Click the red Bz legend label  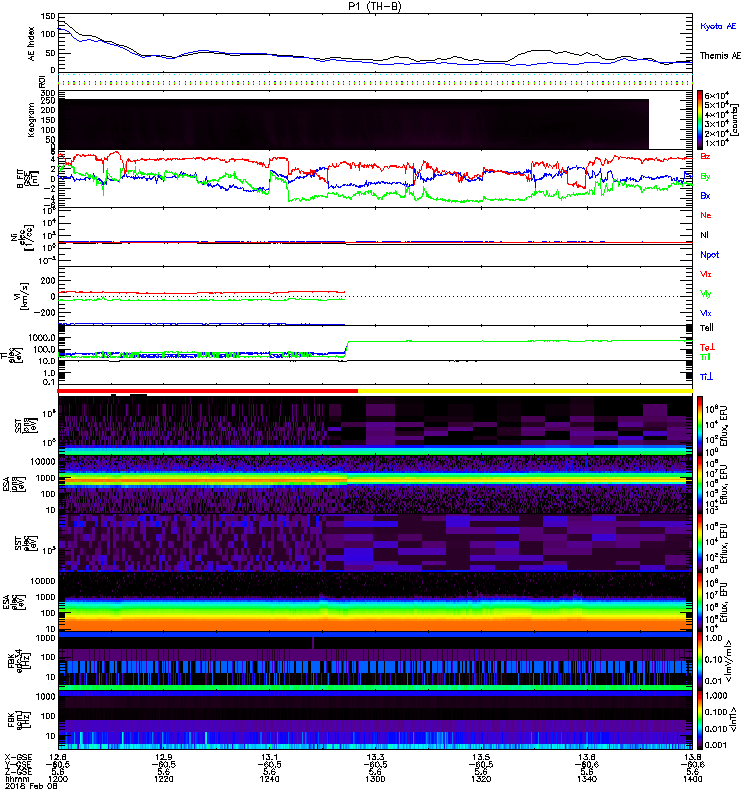[x=706, y=157]
